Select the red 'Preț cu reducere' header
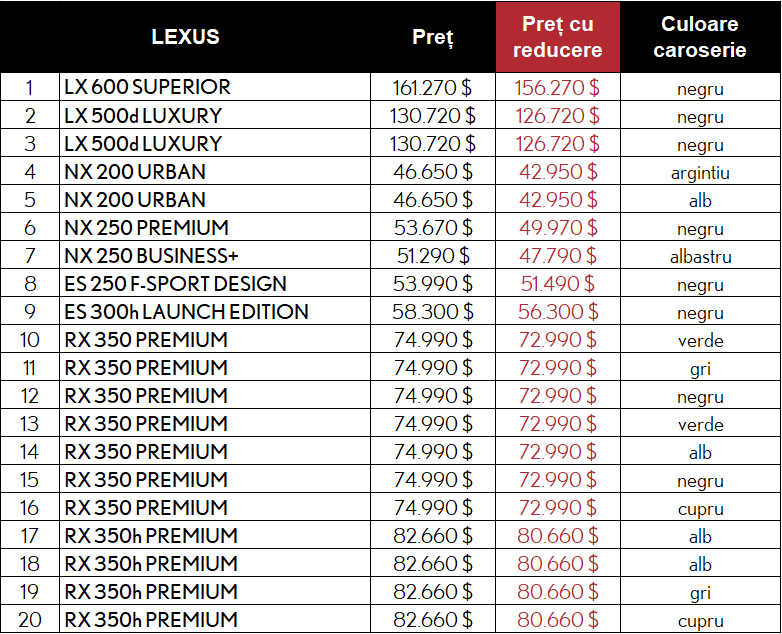Image resolution: width=782 pixels, height=634 pixels. point(557,37)
